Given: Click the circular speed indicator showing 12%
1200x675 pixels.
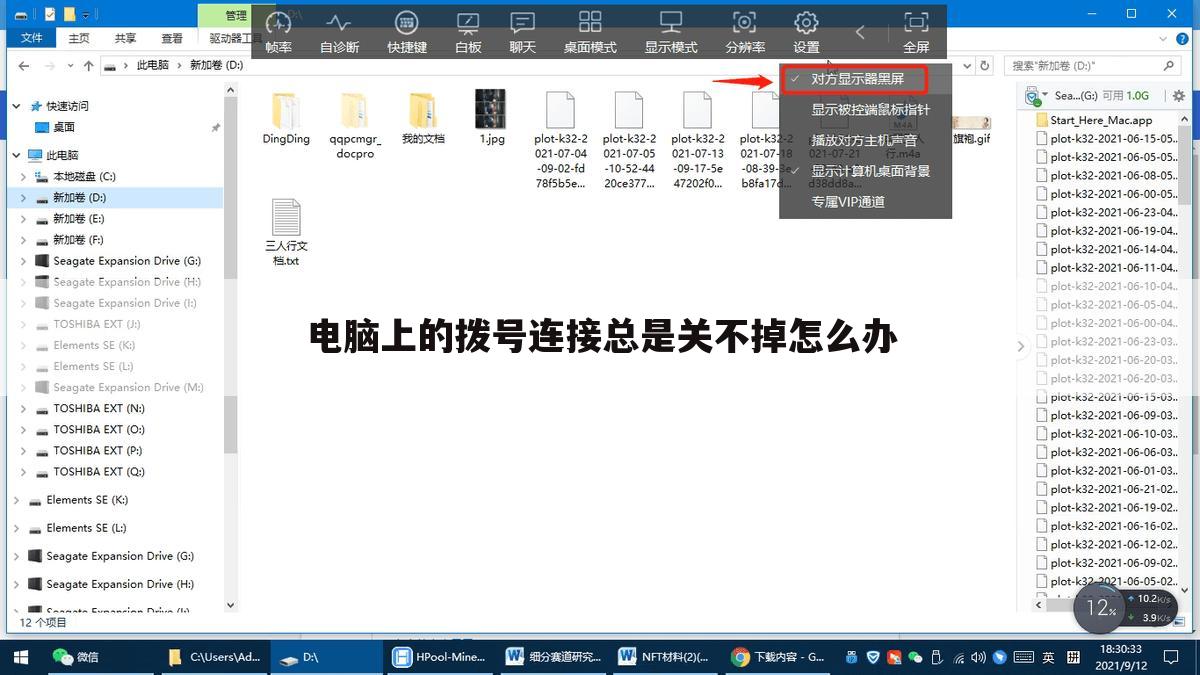Looking at the screenshot, I should tap(1099, 607).
